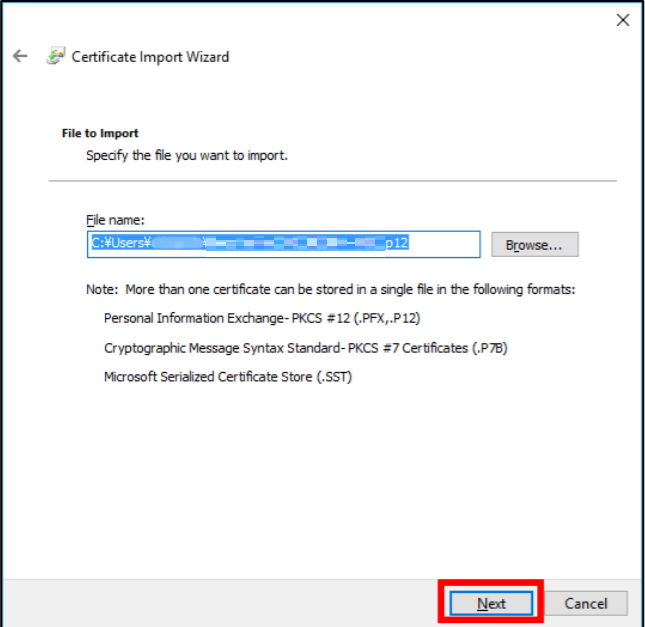Click the 'Certificate Import Wizard' title text

150,57
